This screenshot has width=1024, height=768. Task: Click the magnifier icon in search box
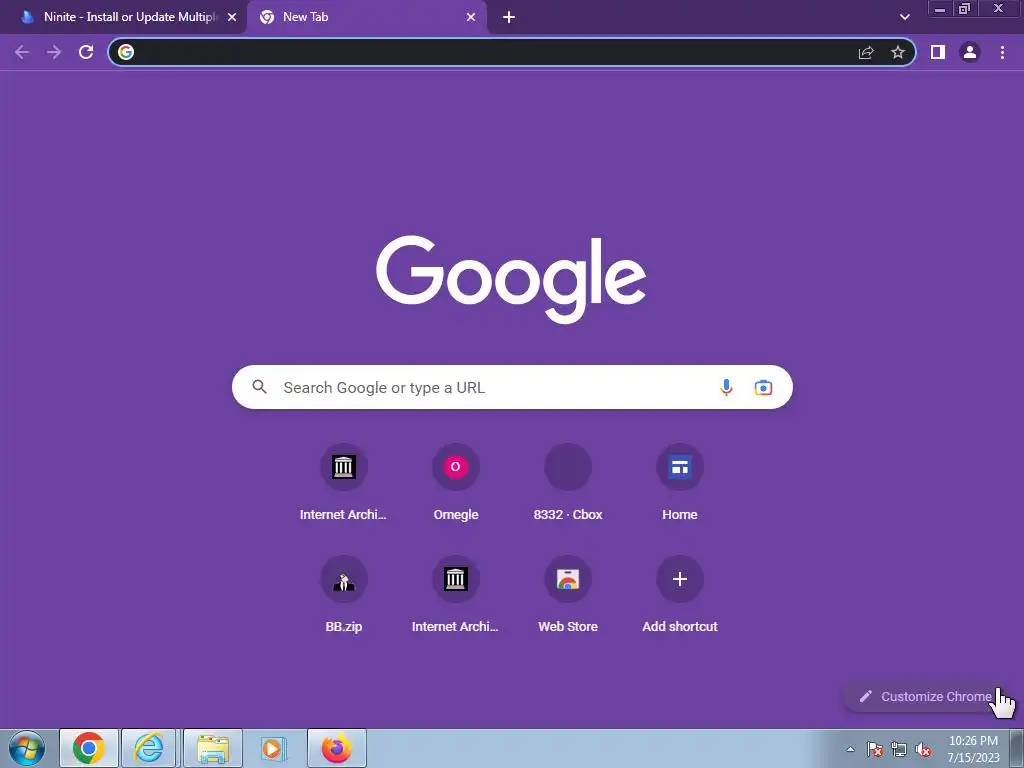pyautogui.click(x=259, y=387)
